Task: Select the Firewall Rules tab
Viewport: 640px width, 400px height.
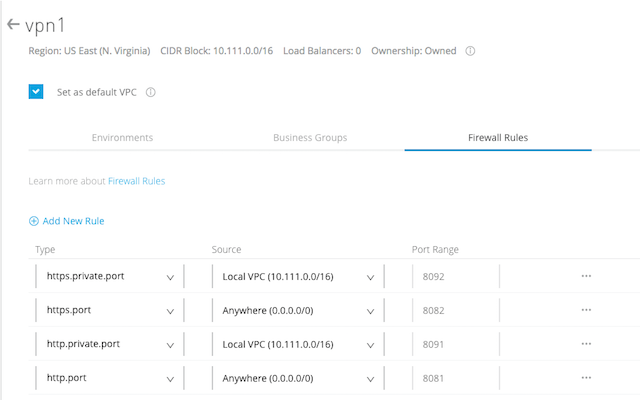Action: 498,138
